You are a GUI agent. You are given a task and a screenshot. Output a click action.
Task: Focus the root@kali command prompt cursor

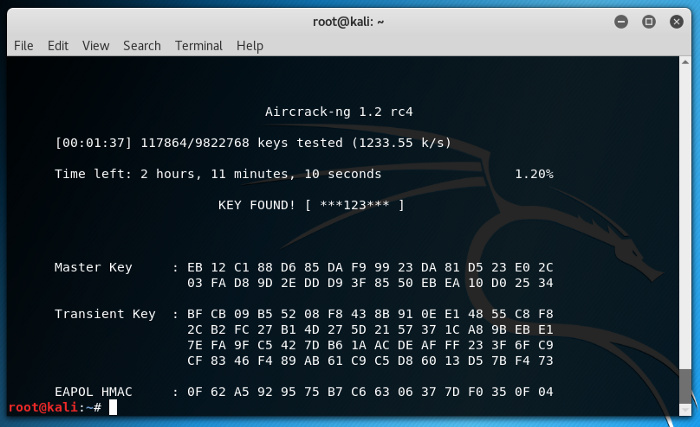click(x=114, y=408)
